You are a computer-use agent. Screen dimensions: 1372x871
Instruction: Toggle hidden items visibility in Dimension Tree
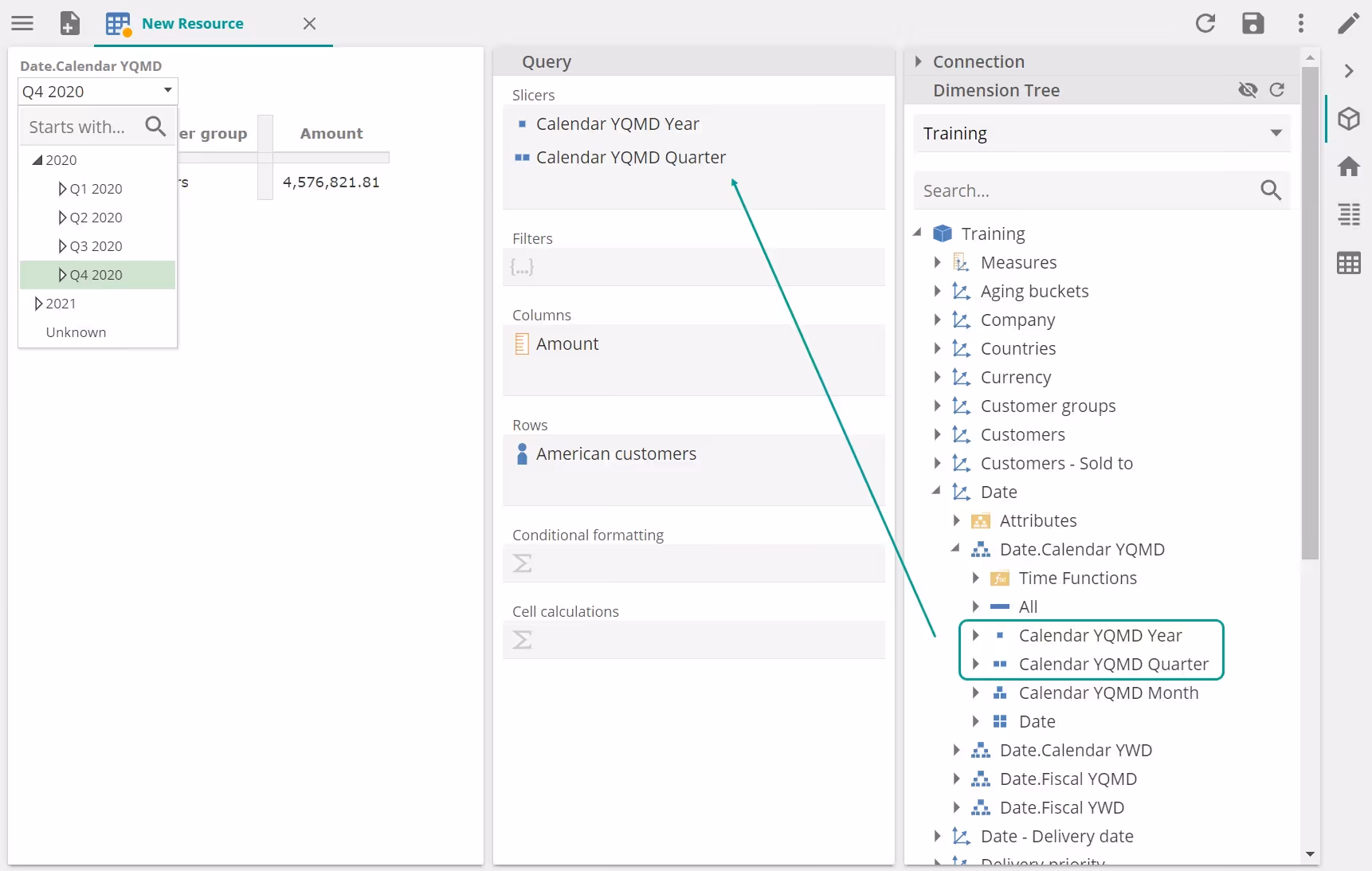pyautogui.click(x=1248, y=90)
